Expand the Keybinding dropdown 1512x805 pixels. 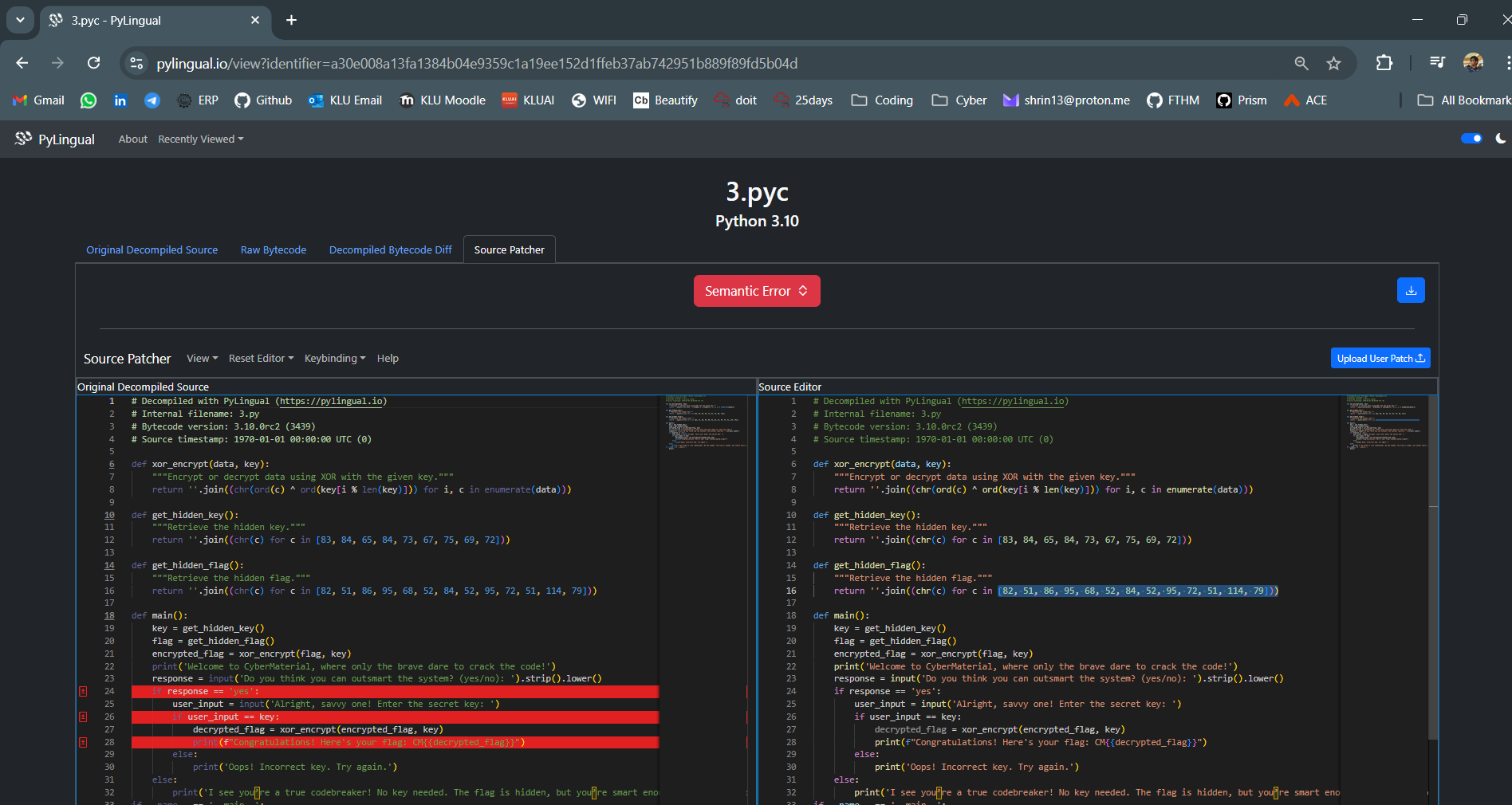click(x=335, y=359)
